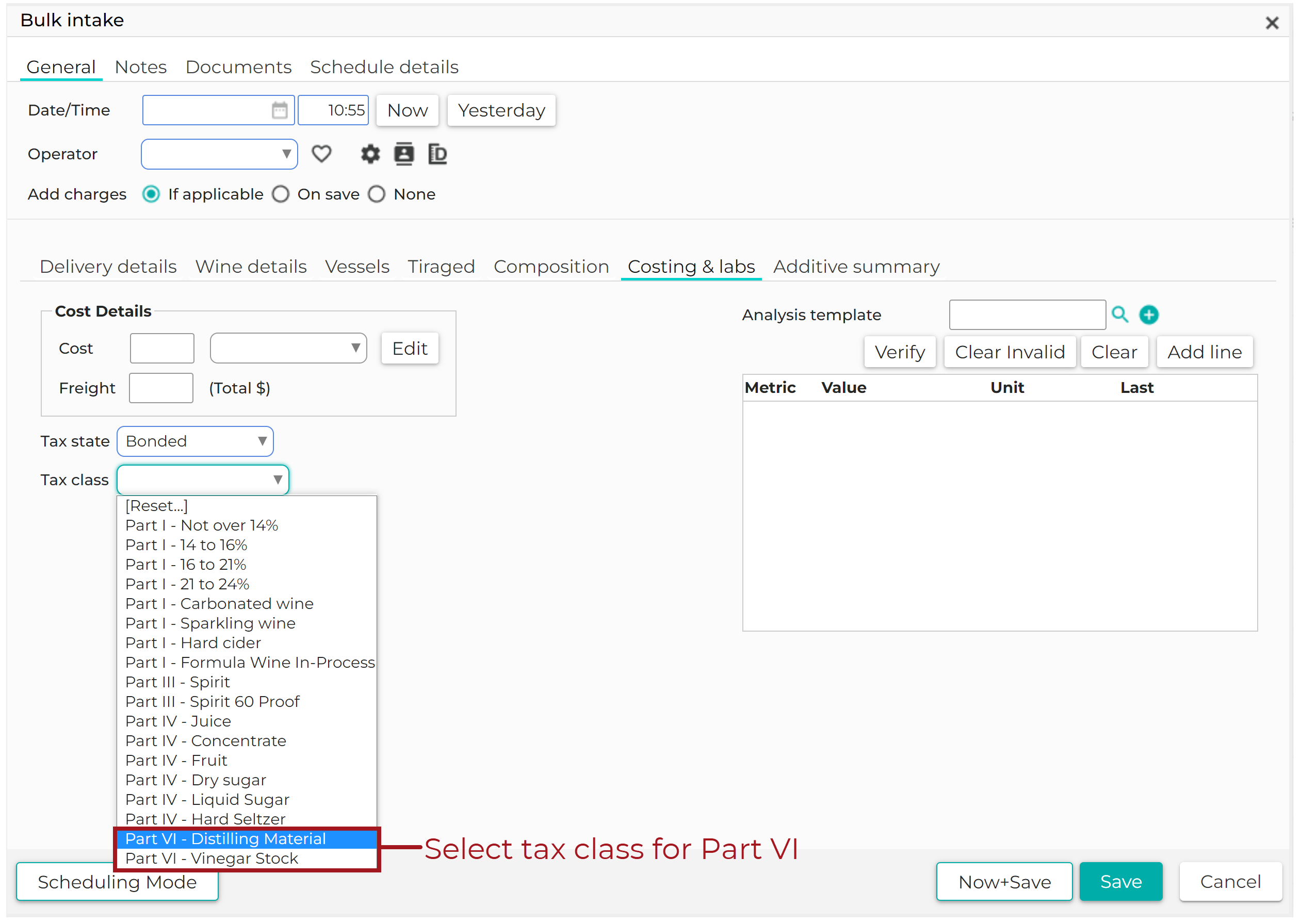Image resolution: width=1301 pixels, height=924 pixels.
Task: Switch to the Documents tab
Action: [x=238, y=67]
